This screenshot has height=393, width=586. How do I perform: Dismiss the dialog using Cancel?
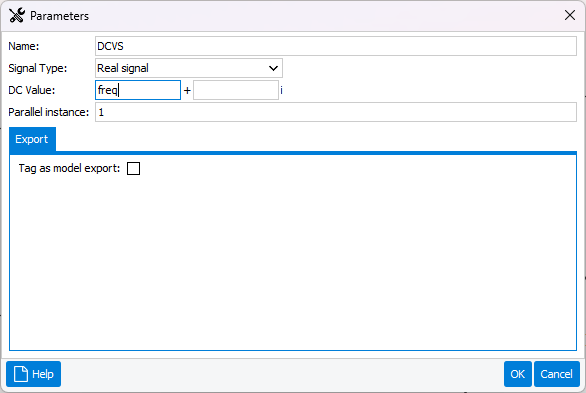click(x=557, y=374)
